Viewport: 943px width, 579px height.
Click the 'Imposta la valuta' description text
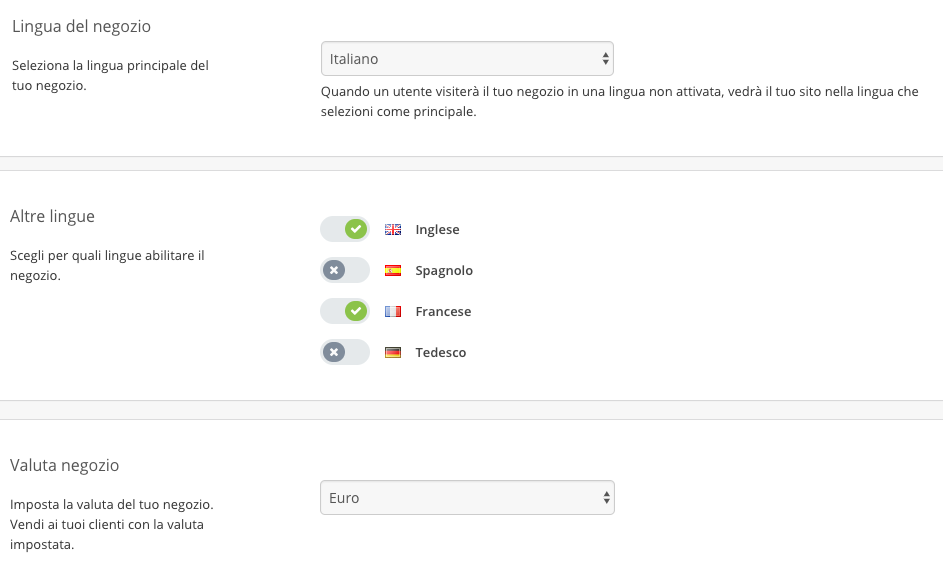click(x=111, y=524)
